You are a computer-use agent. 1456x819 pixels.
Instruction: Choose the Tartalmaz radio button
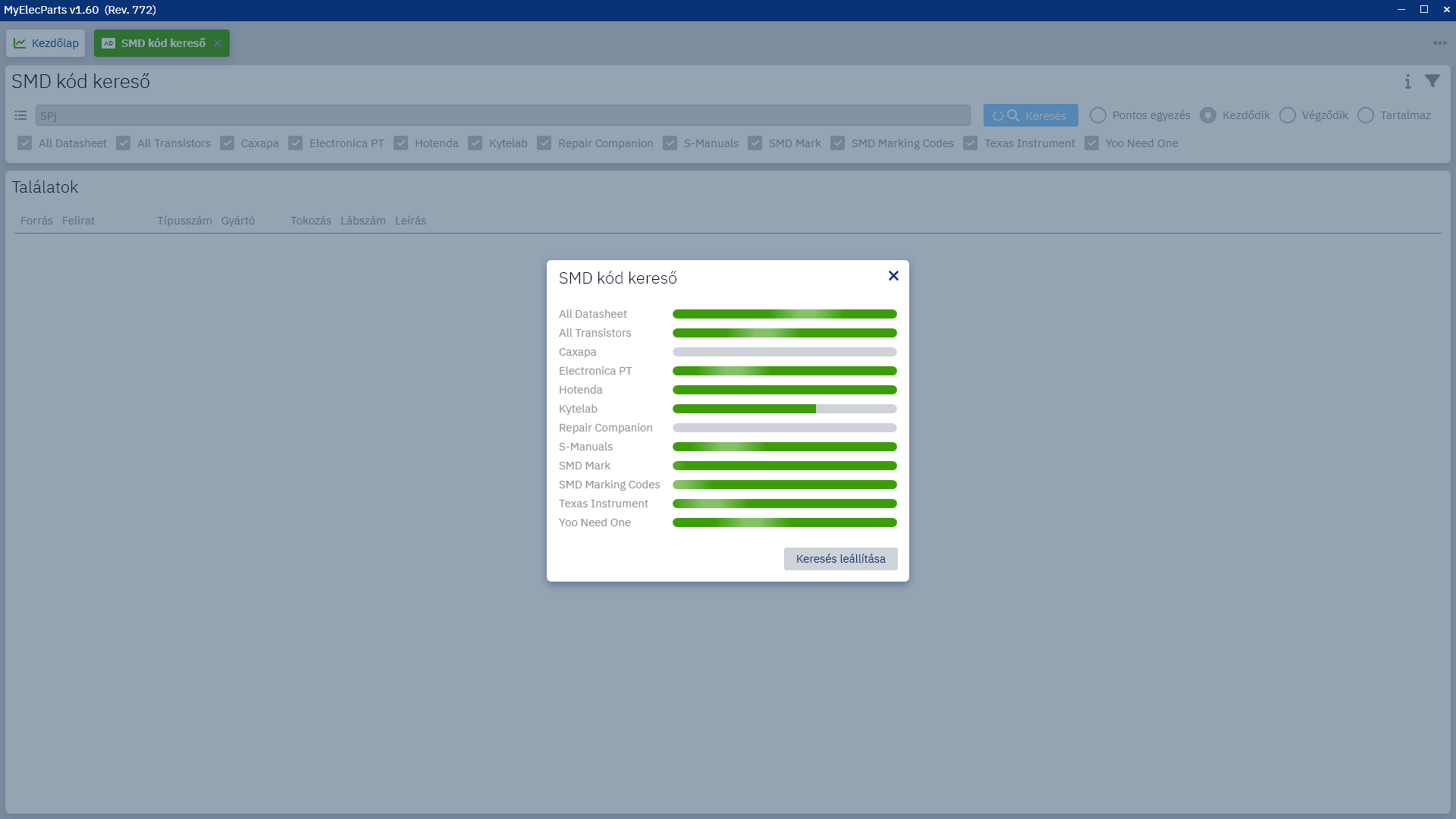[1366, 115]
